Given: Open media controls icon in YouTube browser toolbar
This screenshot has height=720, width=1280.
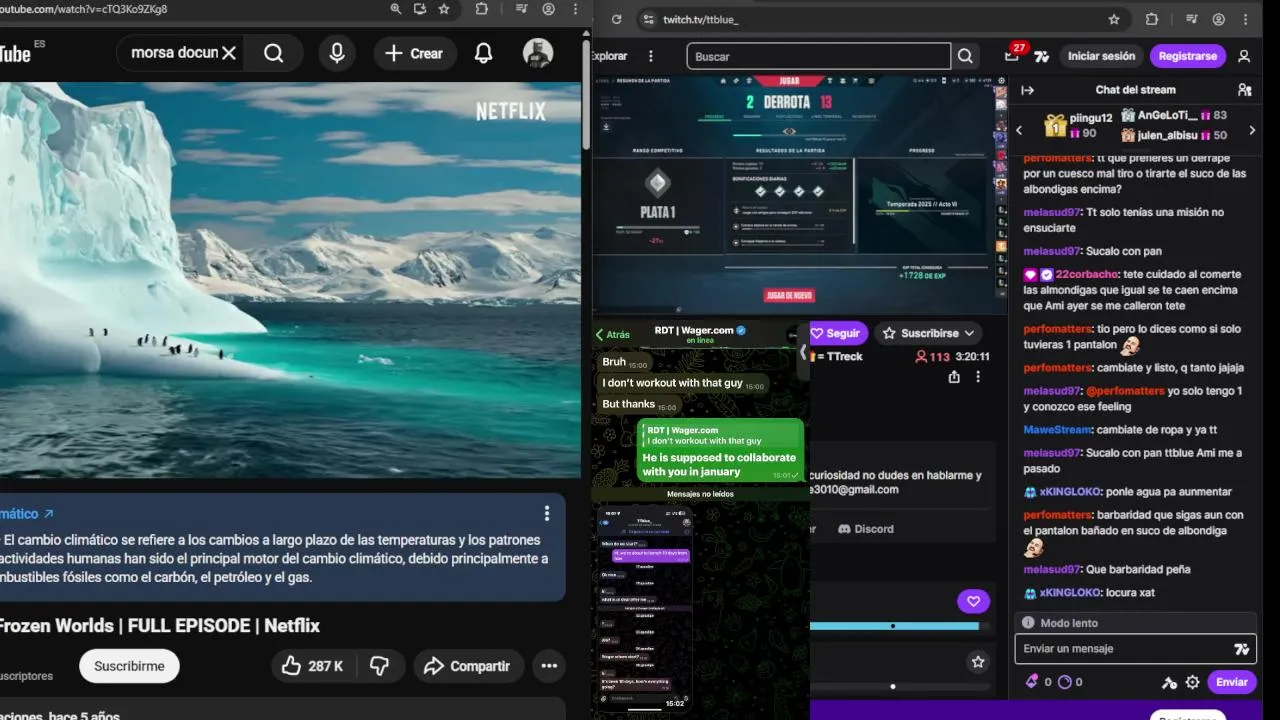Looking at the screenshot, I should (521, 9).
